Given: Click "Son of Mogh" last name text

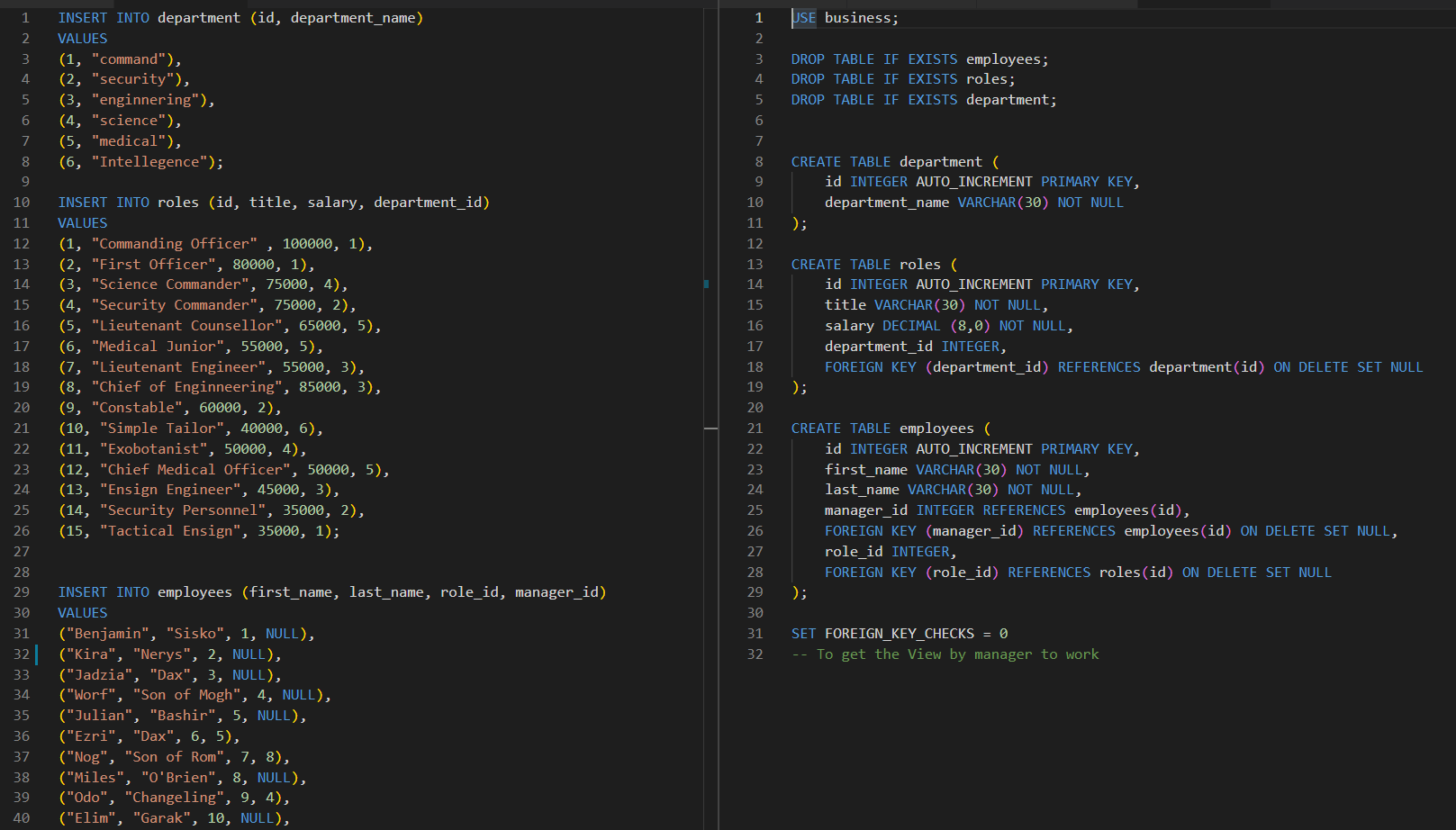Looking at the screenshot, I should point(186,695).
